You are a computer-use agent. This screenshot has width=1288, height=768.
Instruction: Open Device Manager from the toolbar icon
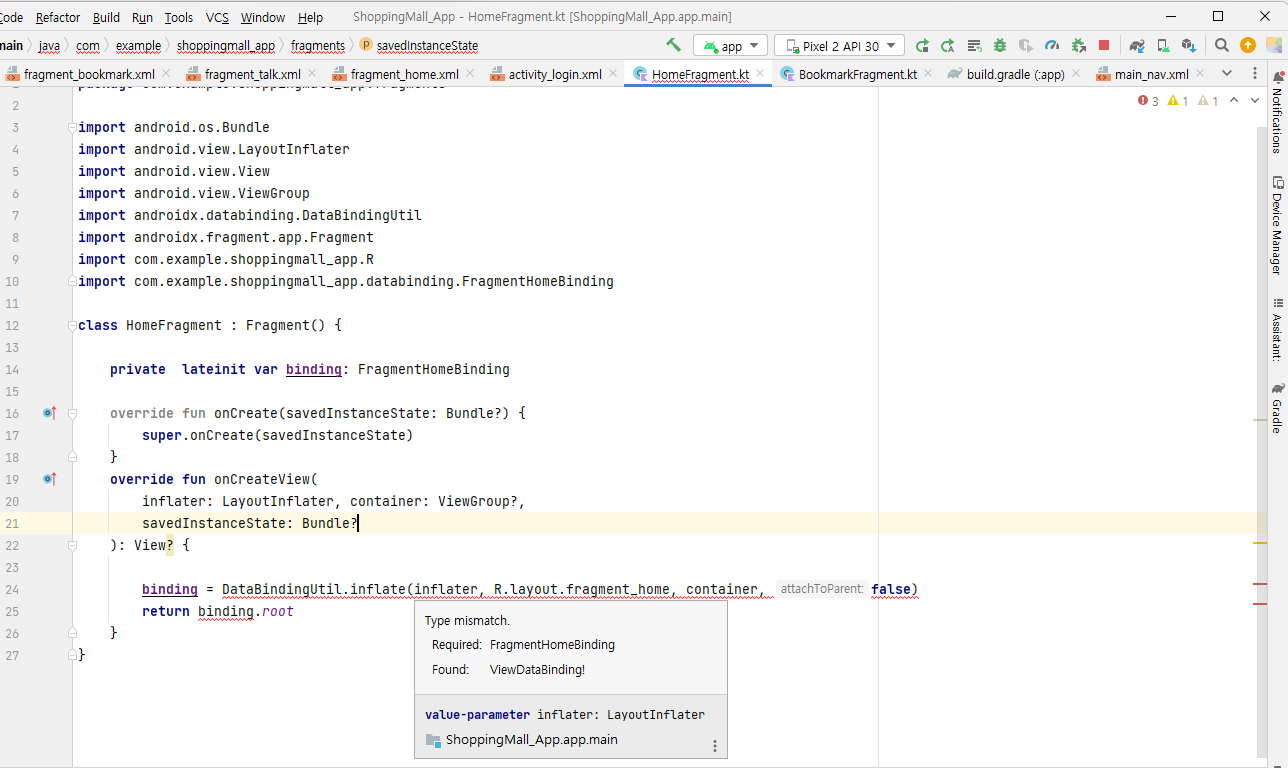[x=1163, y=45]
